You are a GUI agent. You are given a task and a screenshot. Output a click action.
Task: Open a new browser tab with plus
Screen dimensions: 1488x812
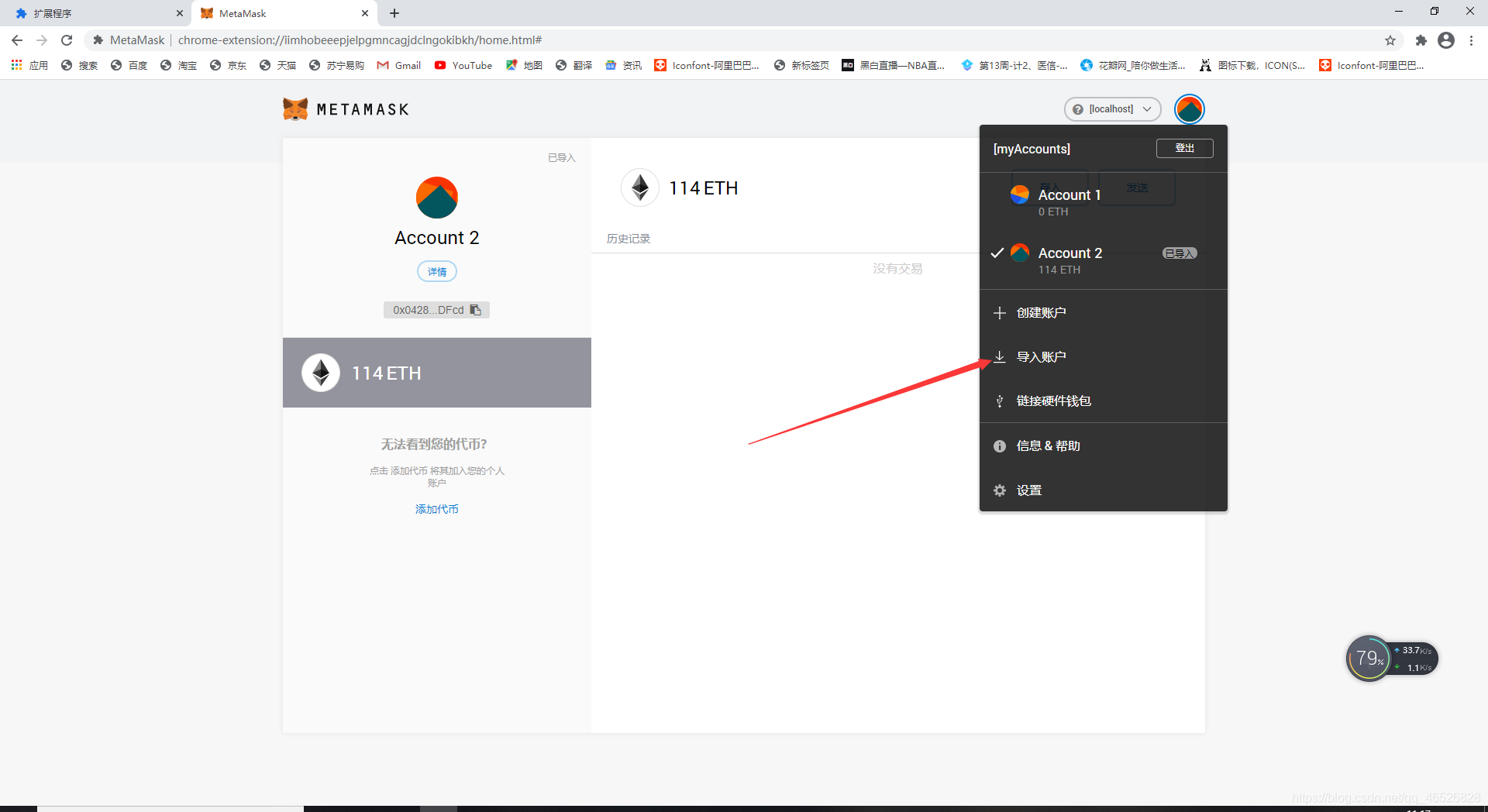coord(394,13)
